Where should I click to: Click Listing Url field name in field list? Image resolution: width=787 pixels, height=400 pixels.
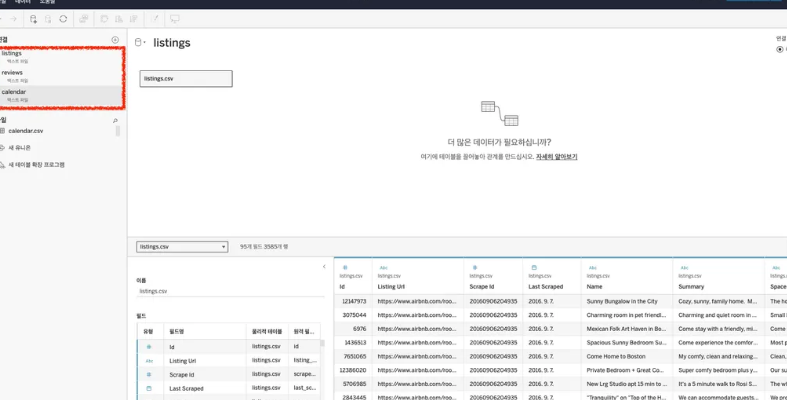click(x=183, y=361)
